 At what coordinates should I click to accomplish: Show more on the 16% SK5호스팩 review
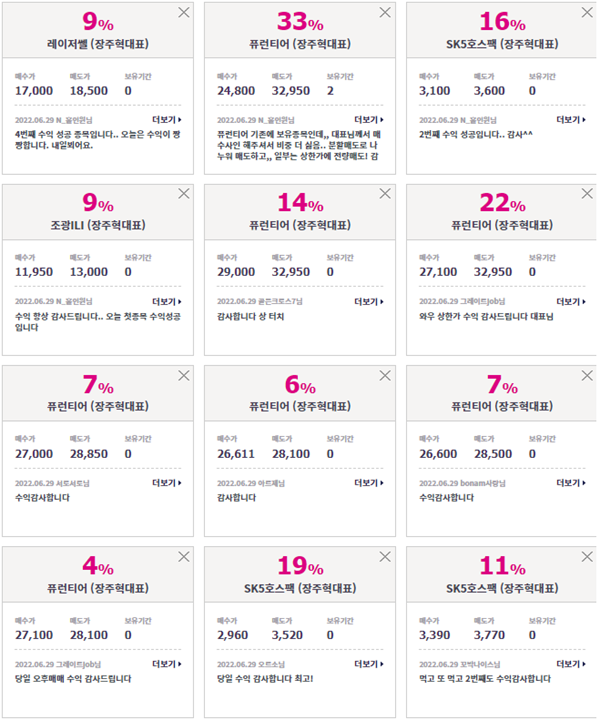(571, 120)
